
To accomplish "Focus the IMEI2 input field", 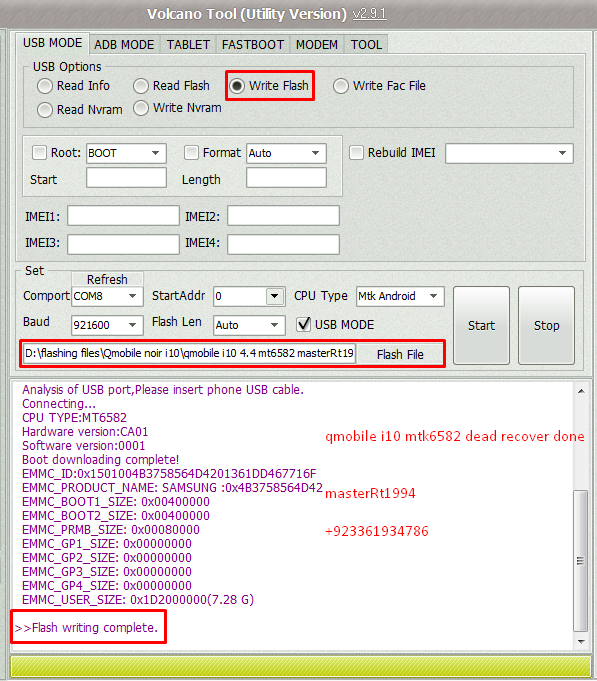I will 284,216.
